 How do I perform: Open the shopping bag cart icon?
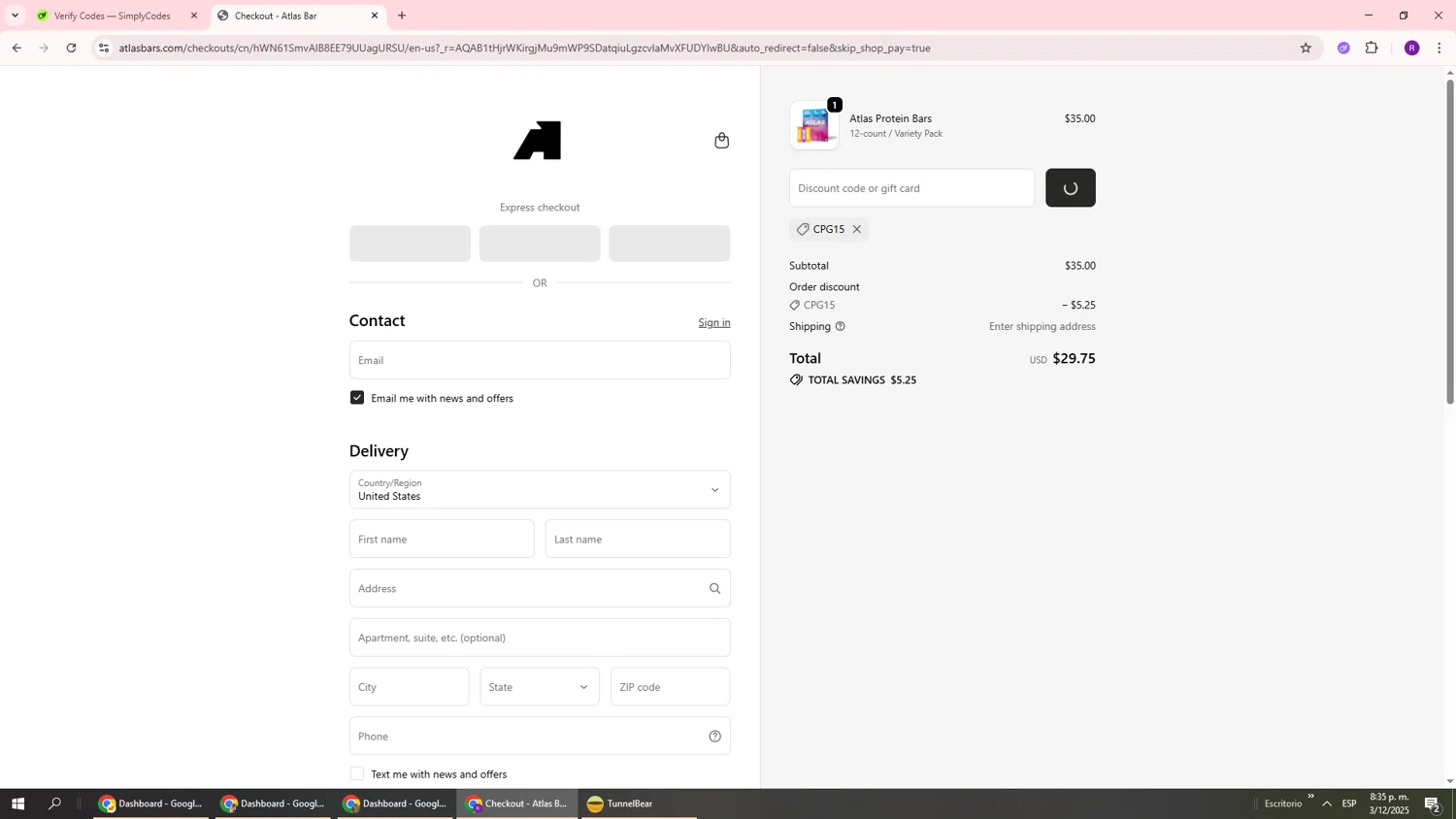pyautogui.click(x=721, y=141)
